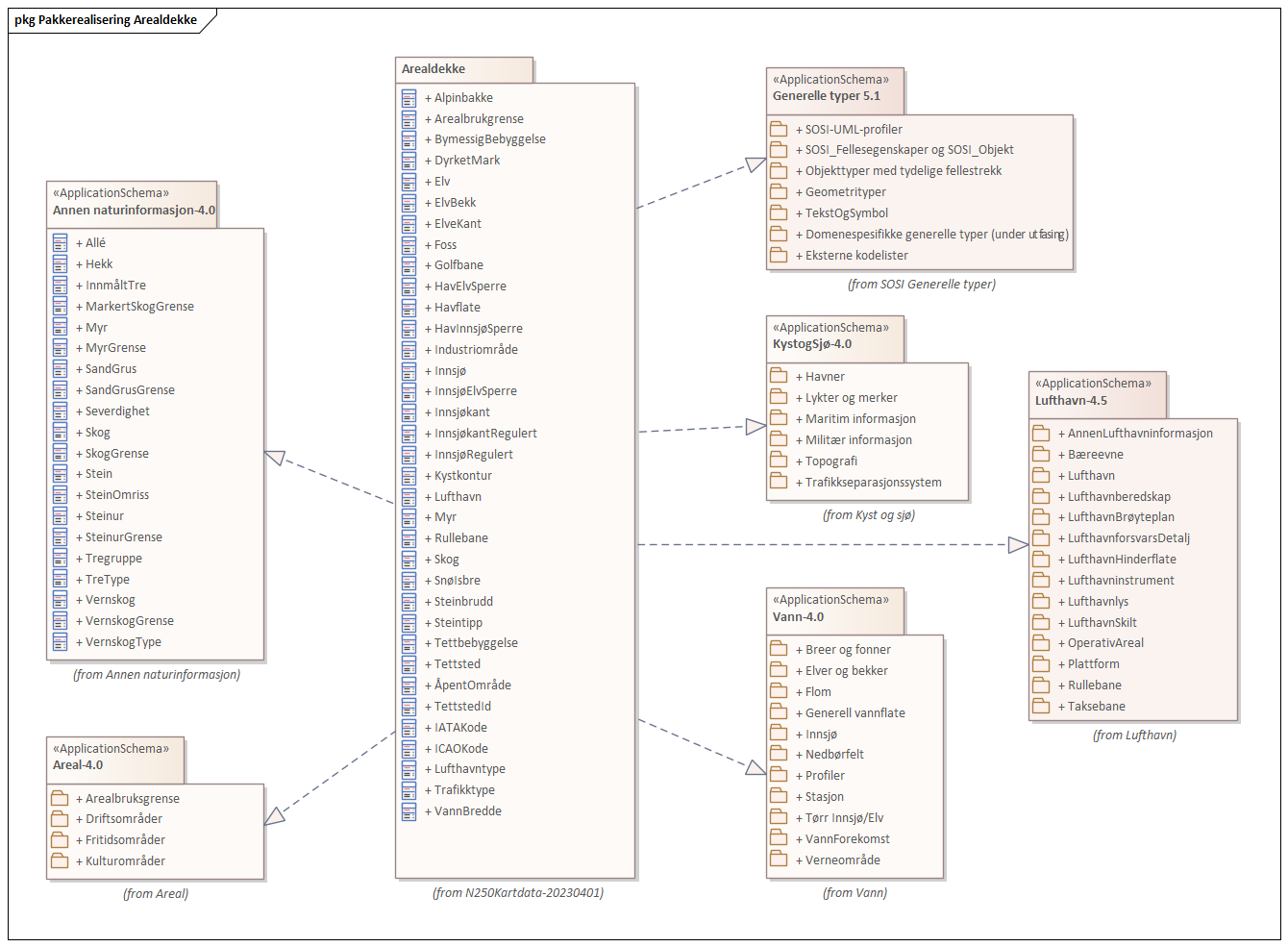This screenshot has height=947, width=1288.
Task: Click the ÅpentOmråde entry
Action: pyautogui.click(x=468, y=685)
